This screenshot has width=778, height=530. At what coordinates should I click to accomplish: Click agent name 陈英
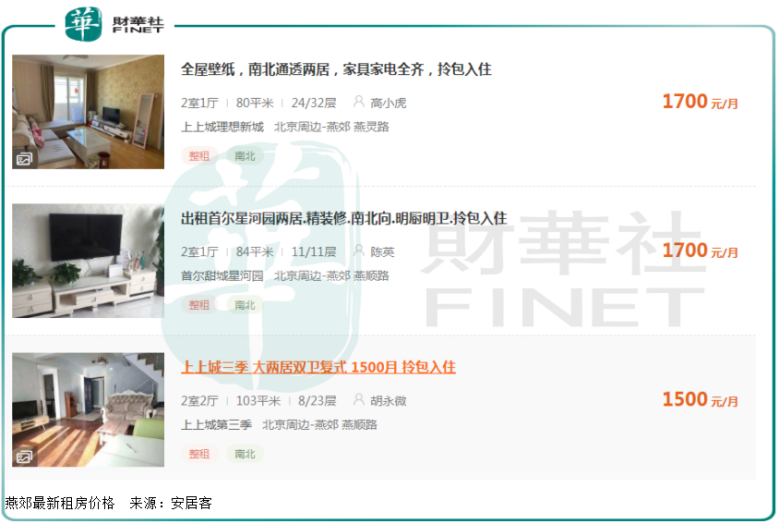pyautogui.click(x=382, y=252)
